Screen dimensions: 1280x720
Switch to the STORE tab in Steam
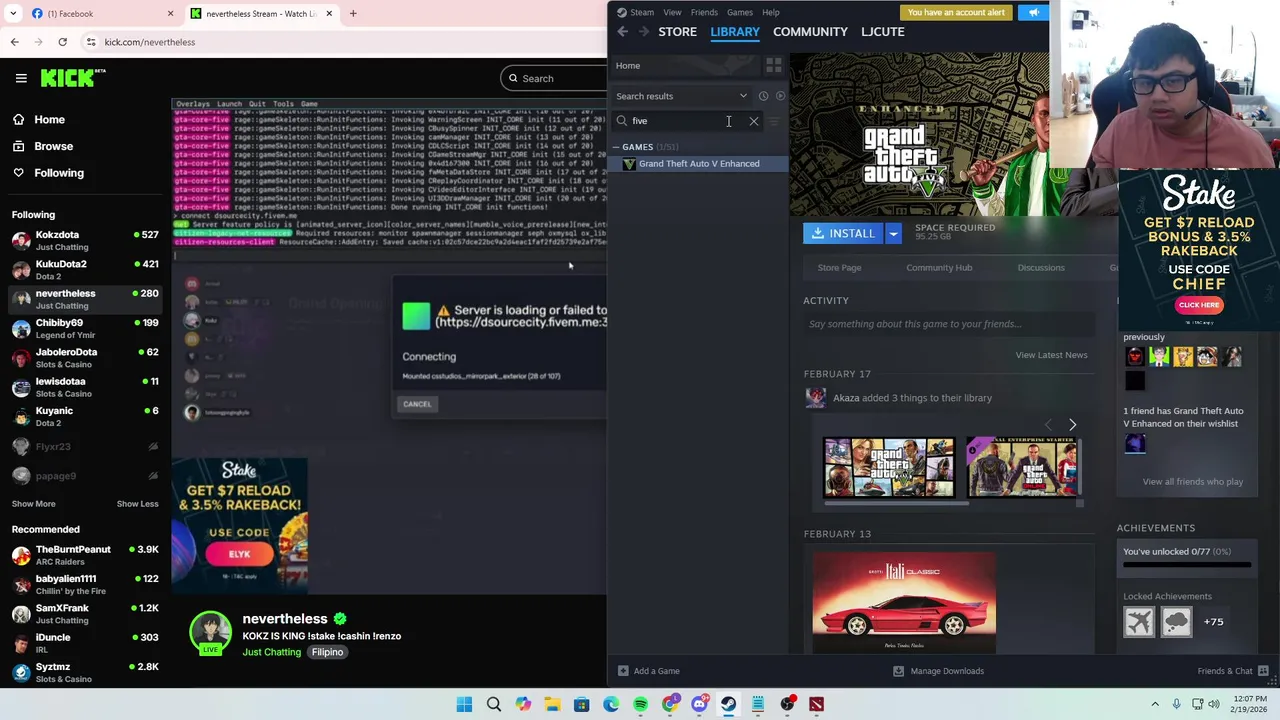pyautogui.click(x=677, y=32)
